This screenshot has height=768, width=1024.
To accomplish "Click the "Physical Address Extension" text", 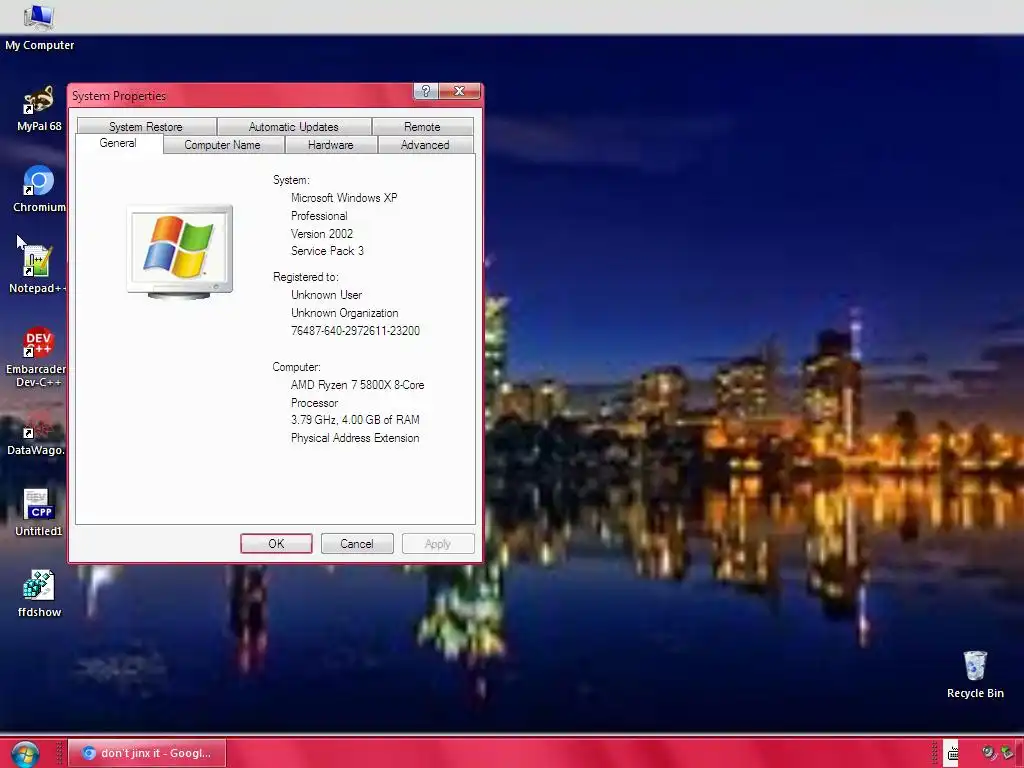I will (x=355, y=438).
